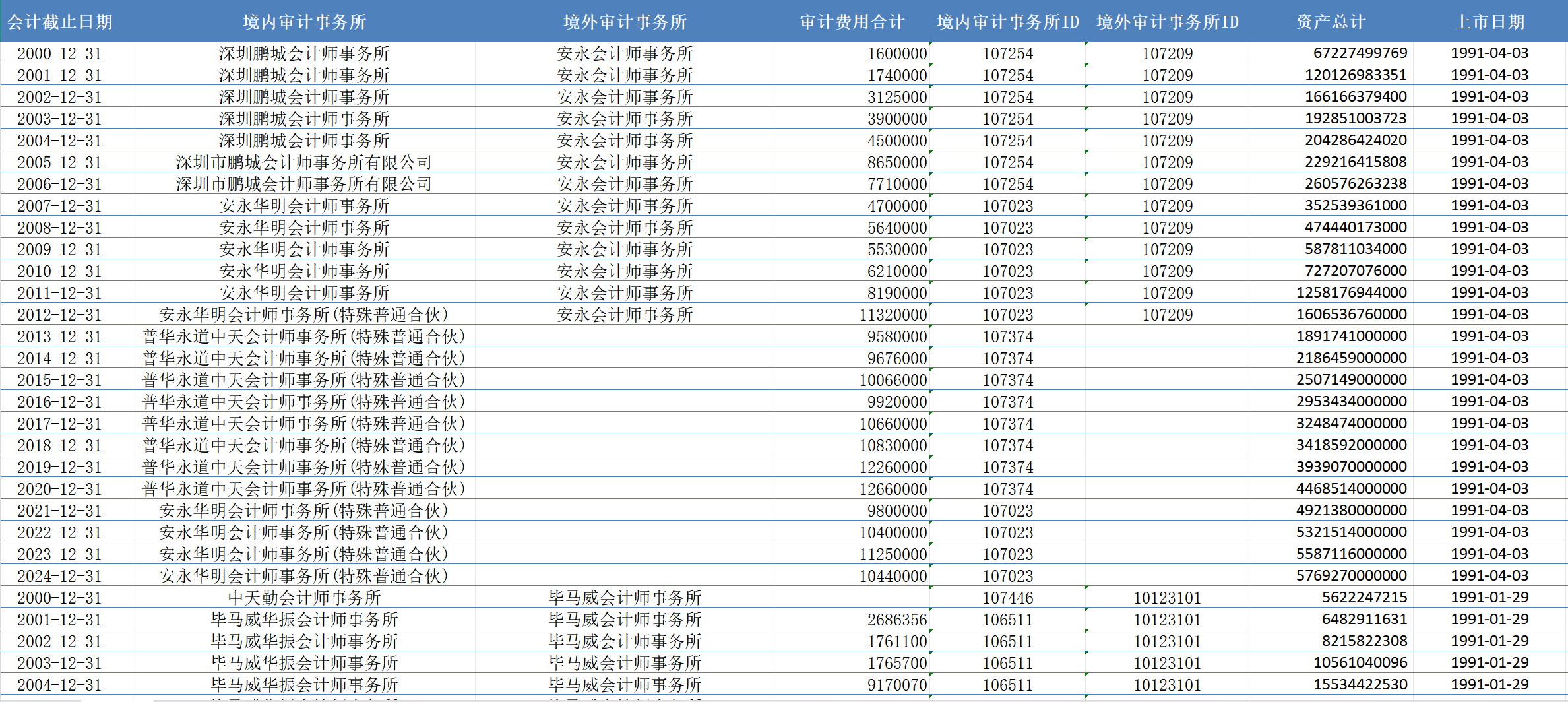
Task: Select audit fee cell 12260000
Action: pyautogui.click(x=852, y=467)
